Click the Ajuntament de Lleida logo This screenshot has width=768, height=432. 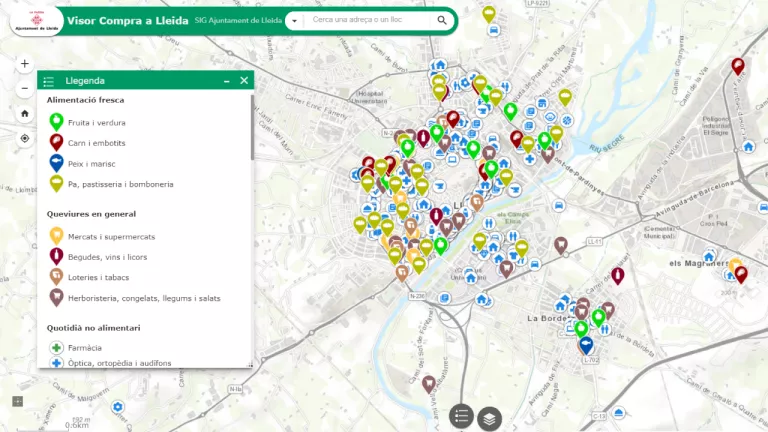pos(37,21)
